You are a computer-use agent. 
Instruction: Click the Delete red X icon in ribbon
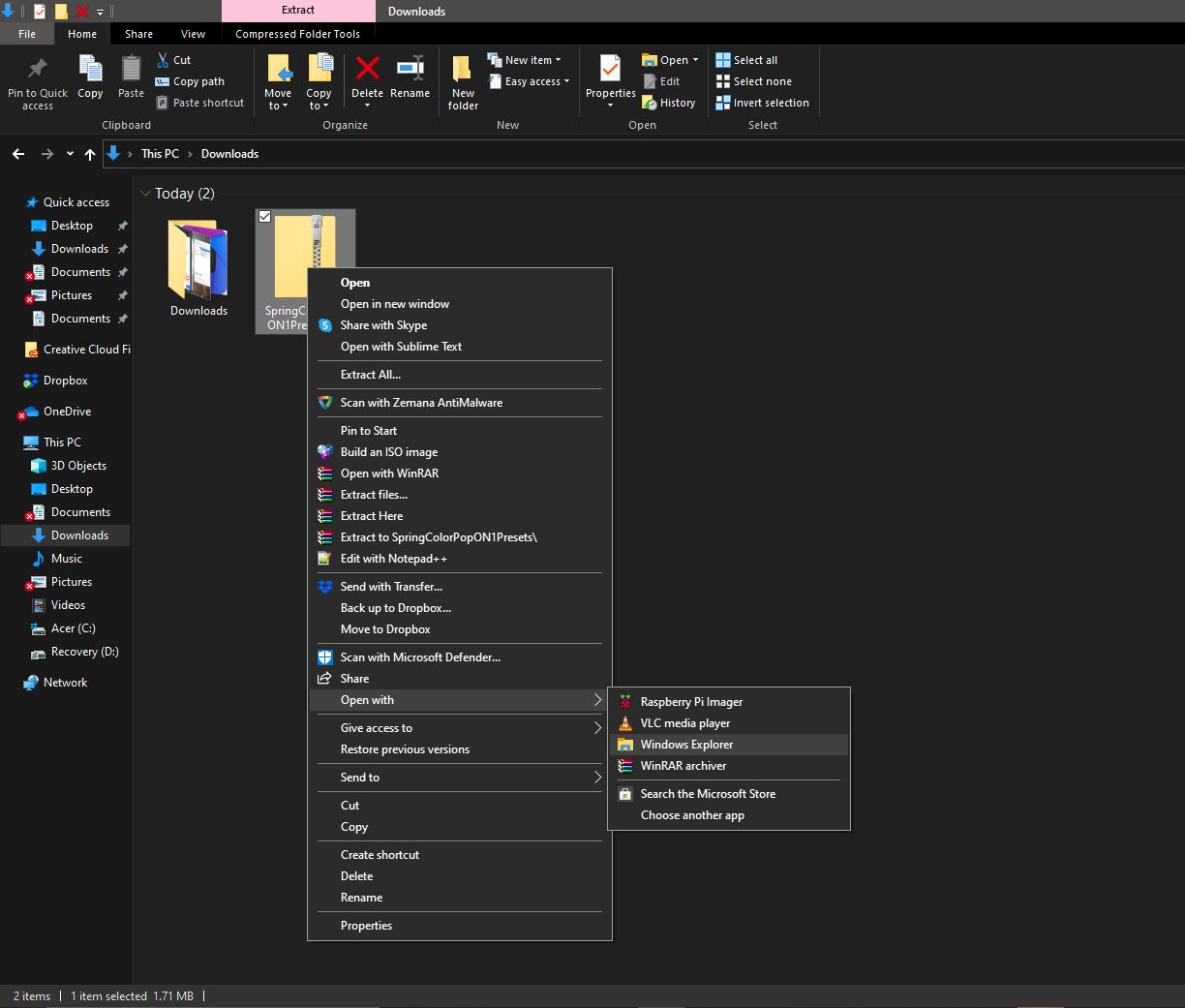point(367,70)
